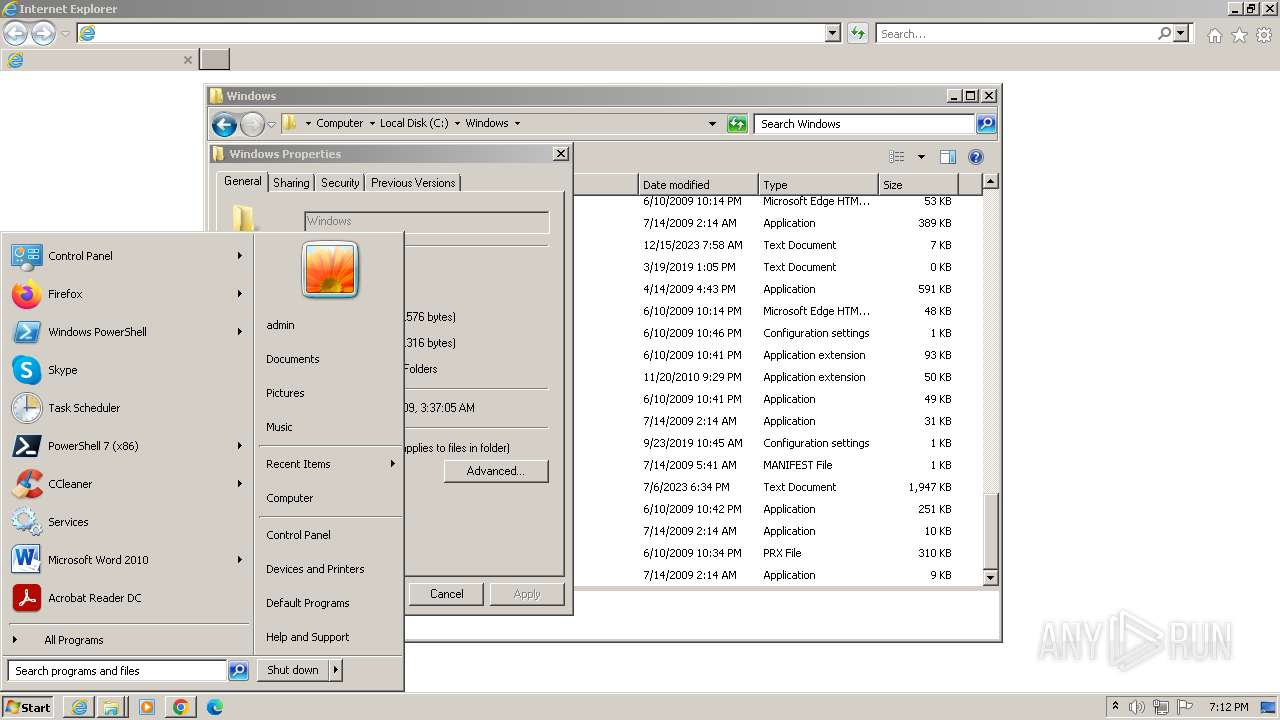This screenshot has height=720, width=1280.
Task: Launch Acrobat Reader DC
Action: 127,598
